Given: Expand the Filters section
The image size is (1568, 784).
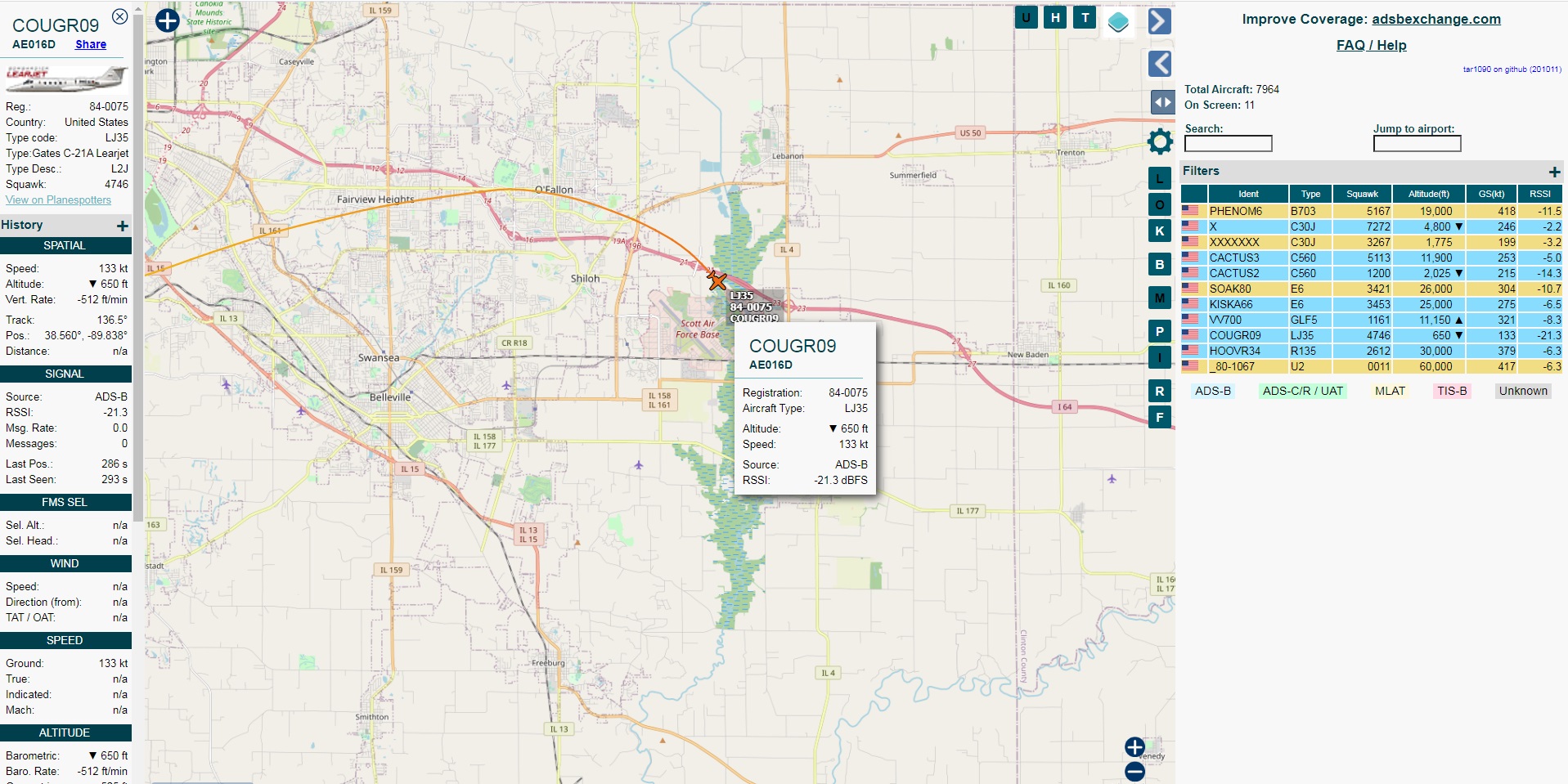Looking at the screenshot, I should tap(1555, 172).
